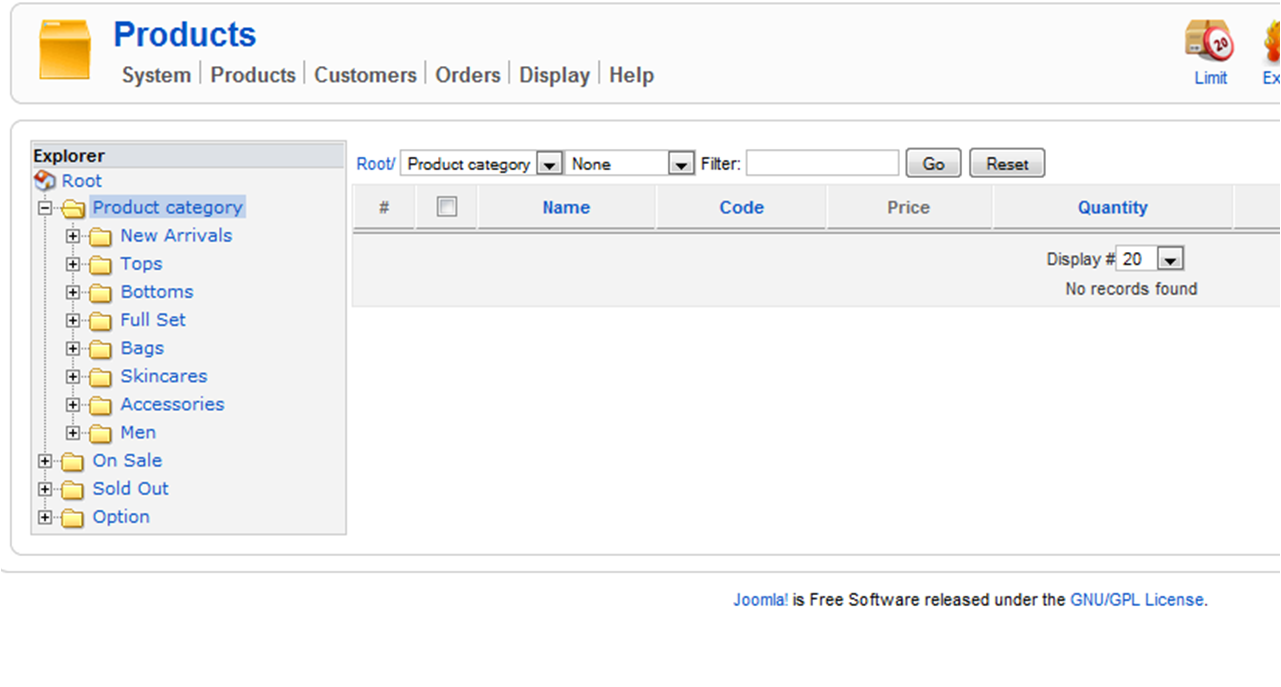Viewport: 1281px width, 687px height.
Task: Click the Option folder icon
Action: coord(72,517)
